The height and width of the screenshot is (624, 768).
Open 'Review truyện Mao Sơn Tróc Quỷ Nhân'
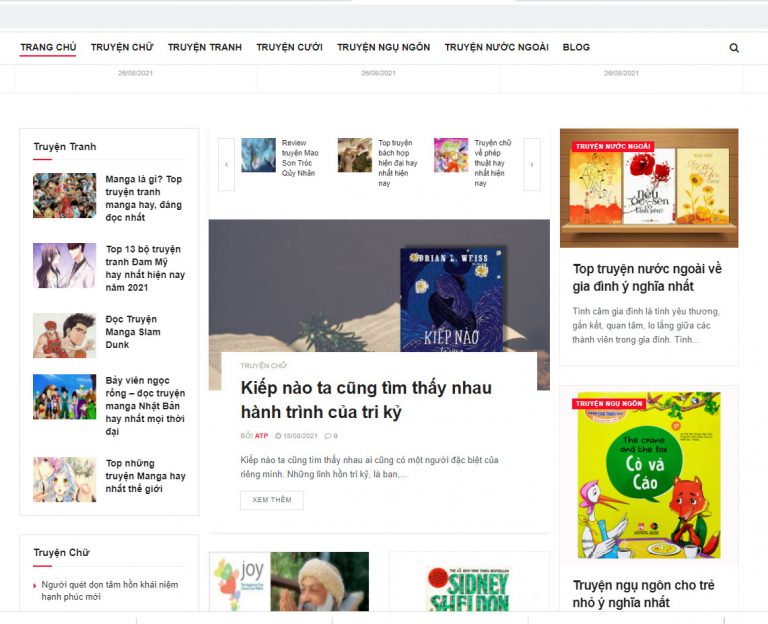(x=300, y=158)
